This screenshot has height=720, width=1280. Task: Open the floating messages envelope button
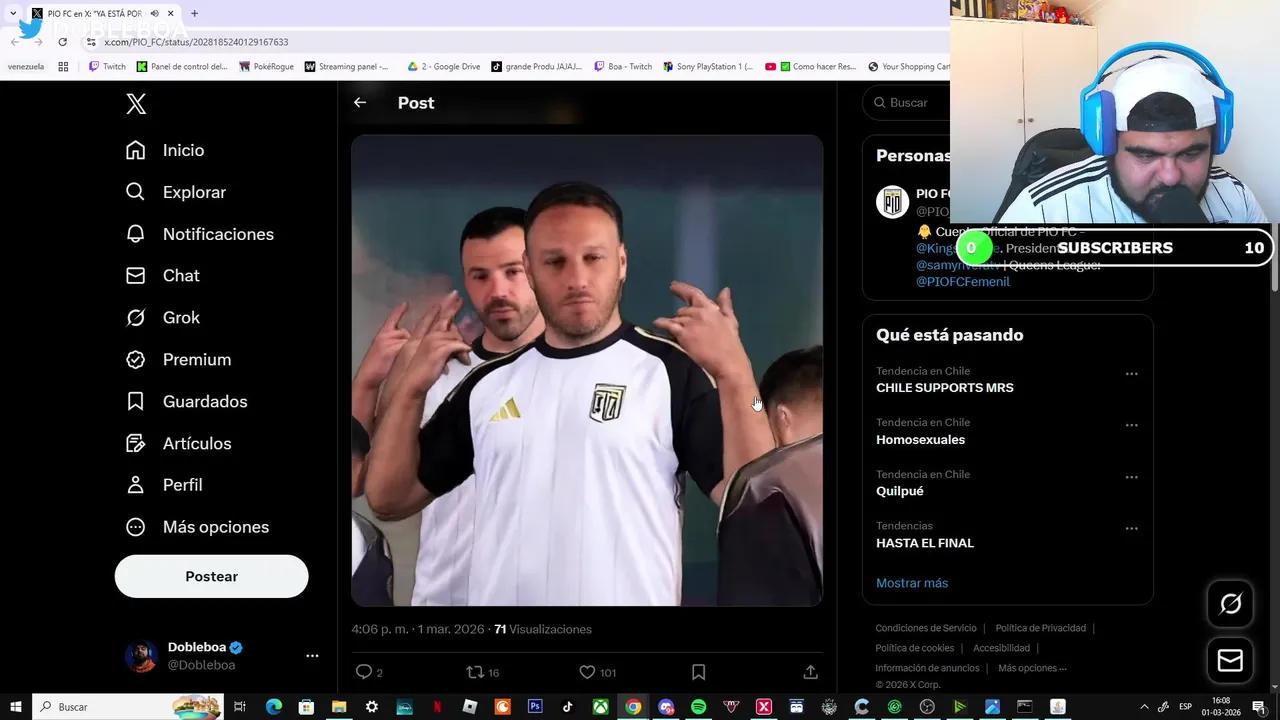pos(1230,660)
